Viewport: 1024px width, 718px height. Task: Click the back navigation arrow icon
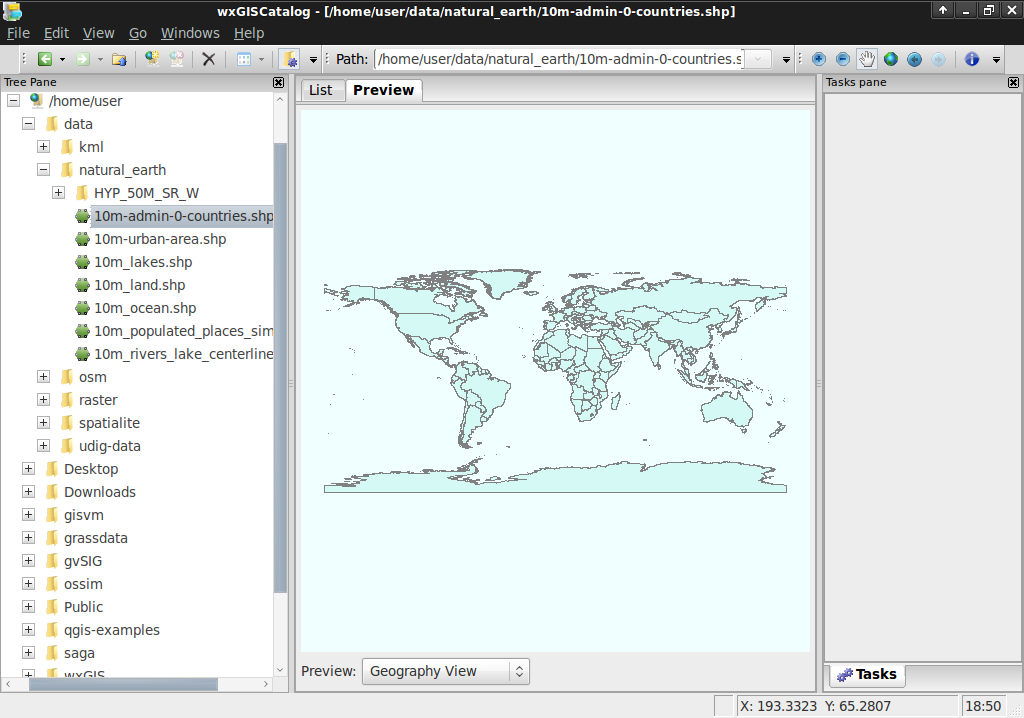coord(45,58)
